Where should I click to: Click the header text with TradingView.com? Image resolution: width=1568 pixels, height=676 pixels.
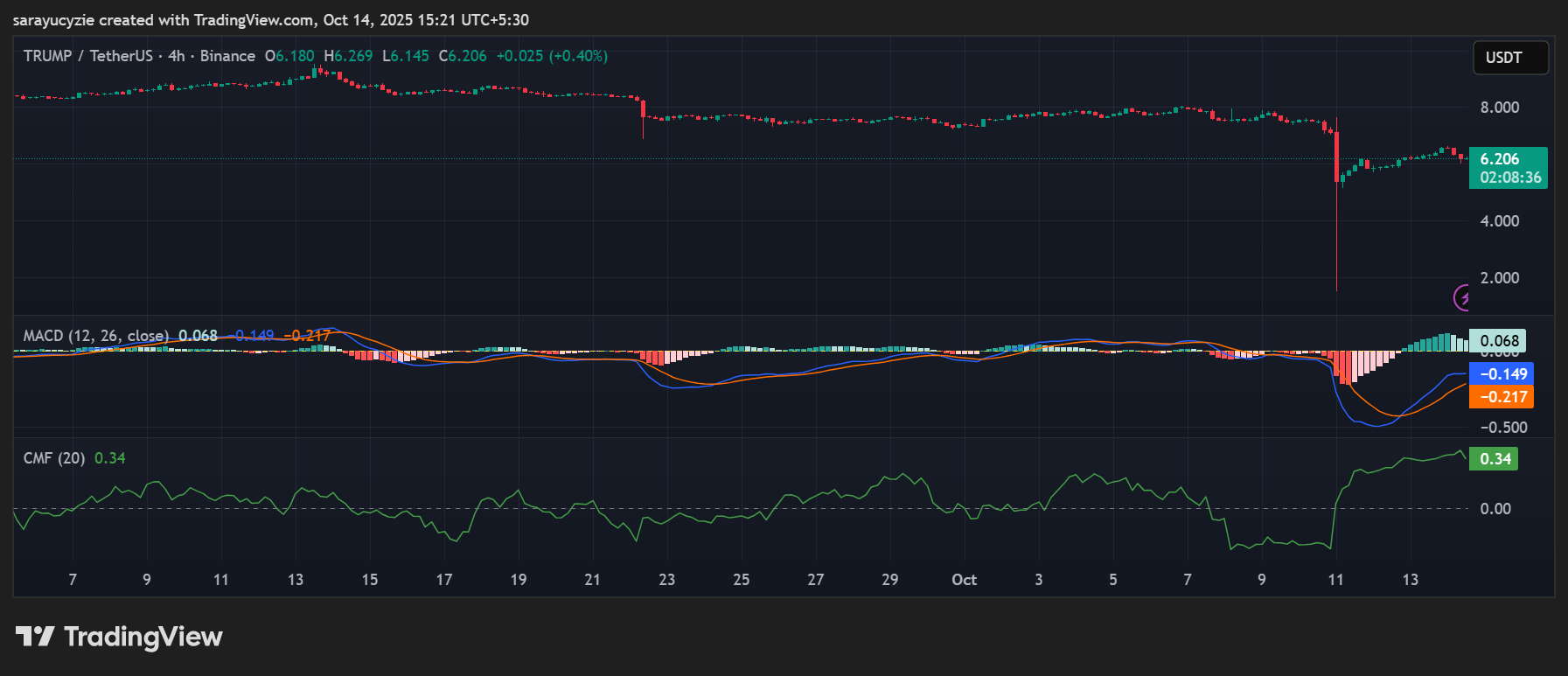(x=271, y=20)
